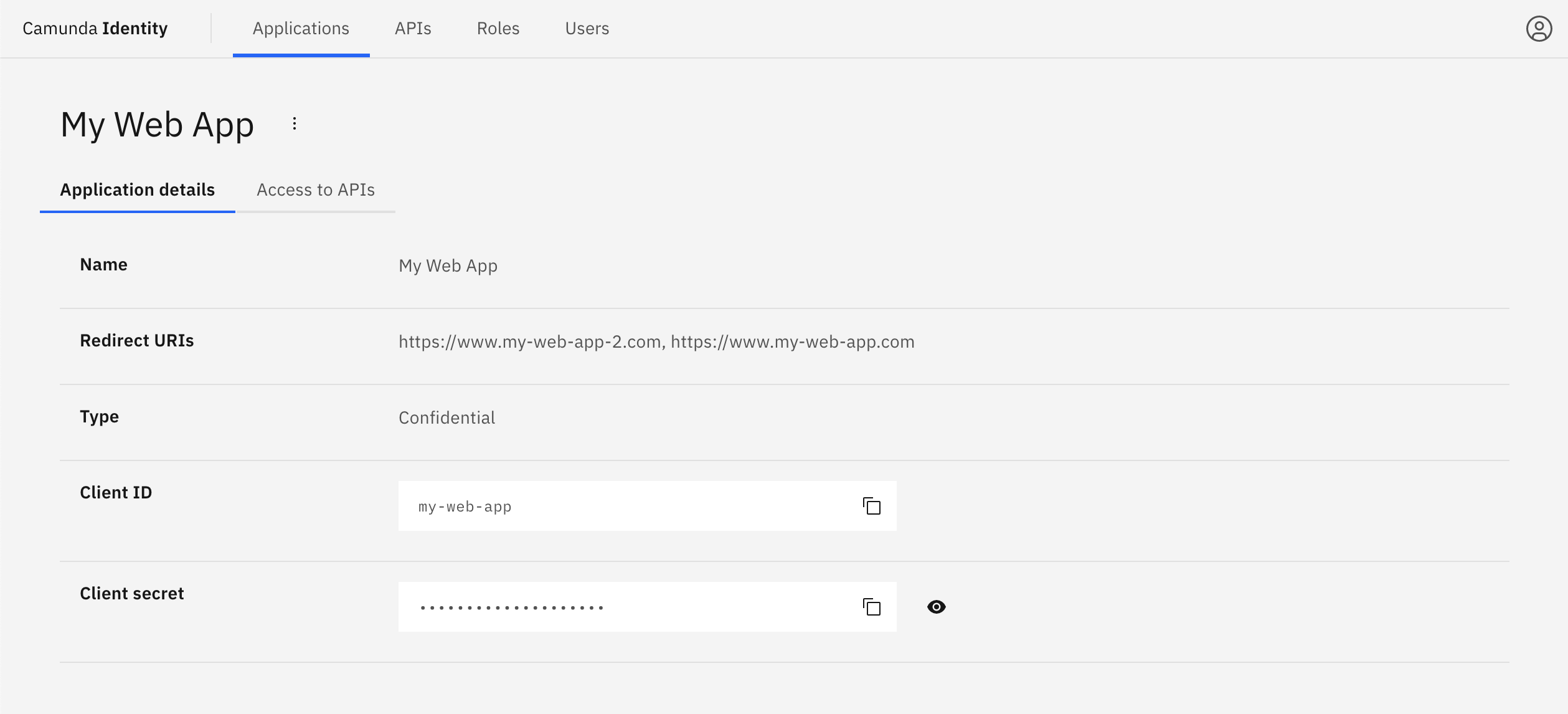
Task: Click the copy icon in the my-web-app field
Action: [871, 506]
